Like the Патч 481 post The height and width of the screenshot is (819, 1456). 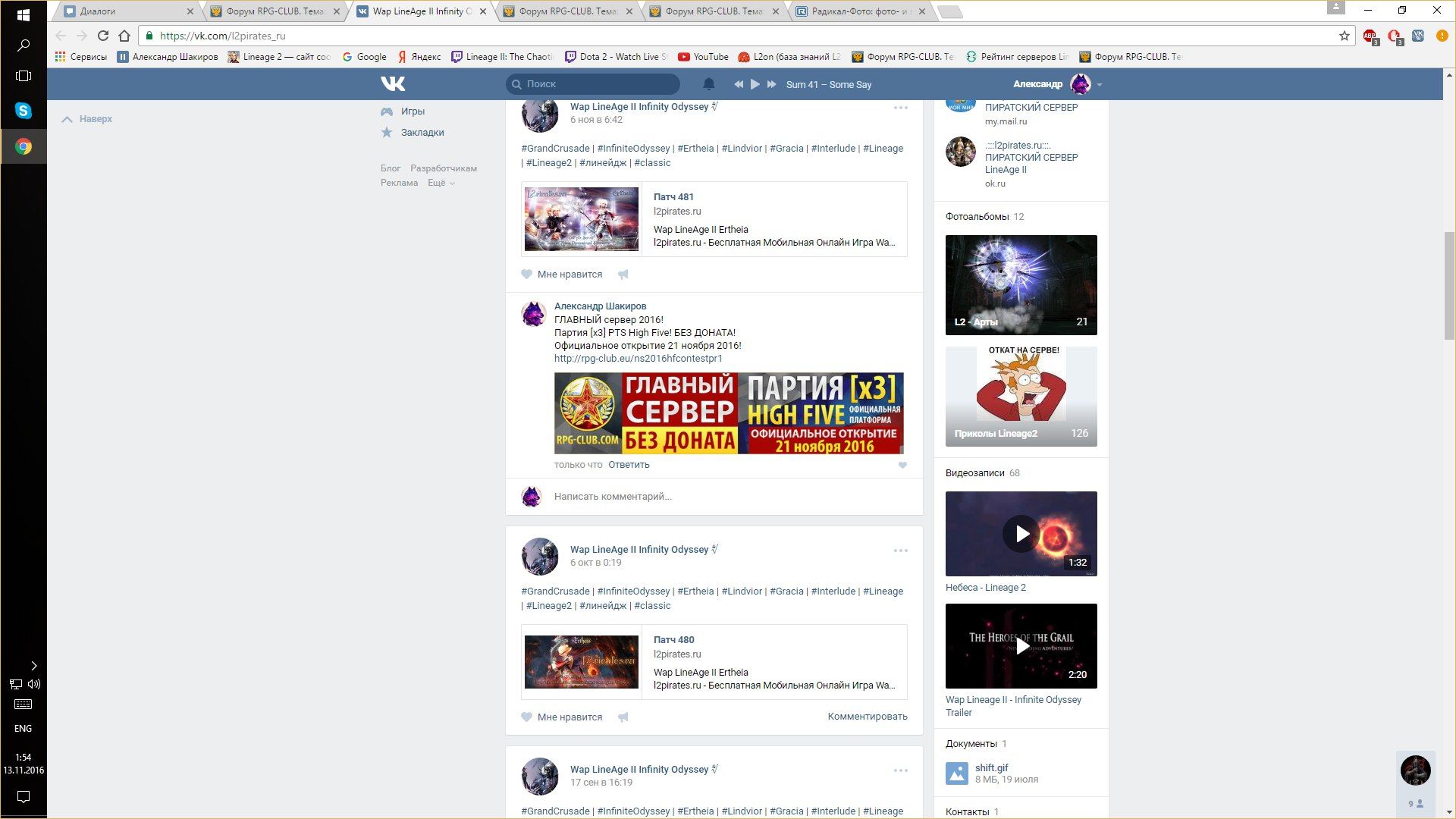pos(562,275)
